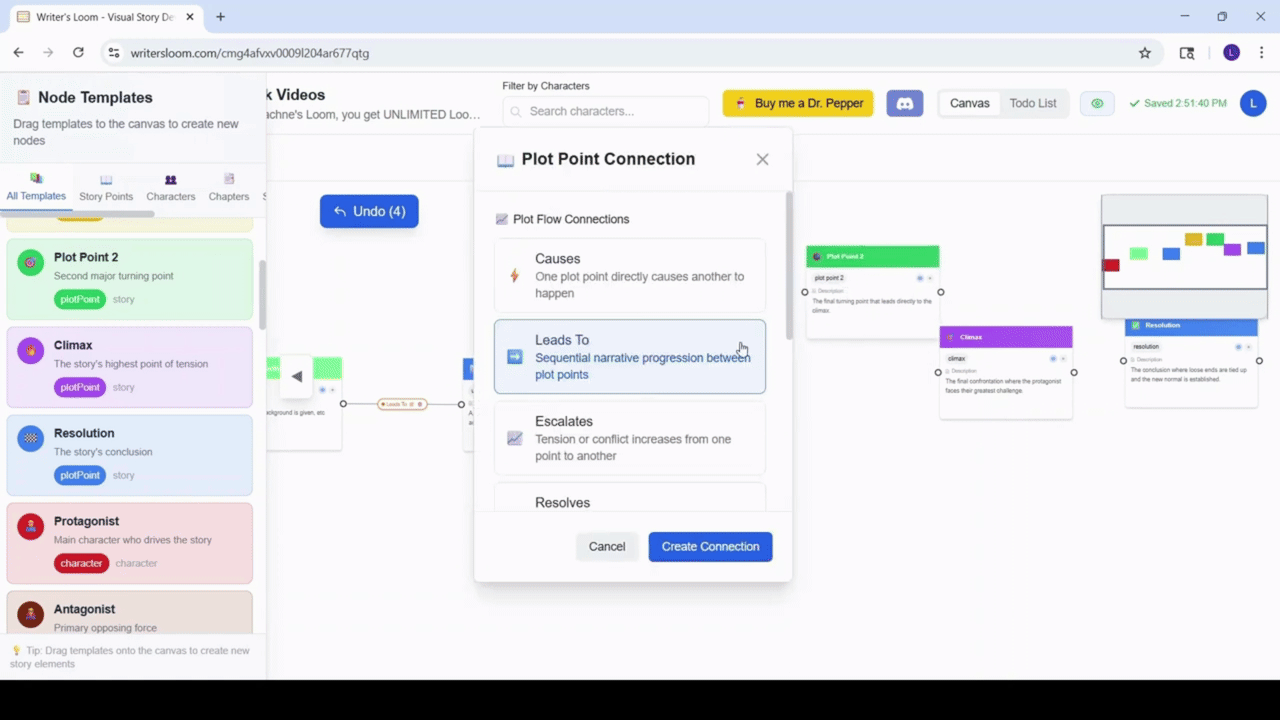Click the Undo (4) button
This screenshot has width=1280, height=720.
pyautogui.click(x=369, y=211)
